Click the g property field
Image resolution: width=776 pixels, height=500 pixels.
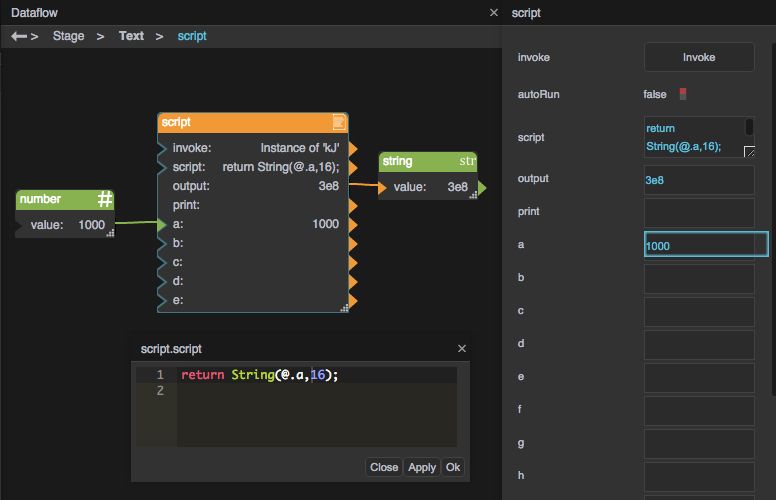pos(699,444)
